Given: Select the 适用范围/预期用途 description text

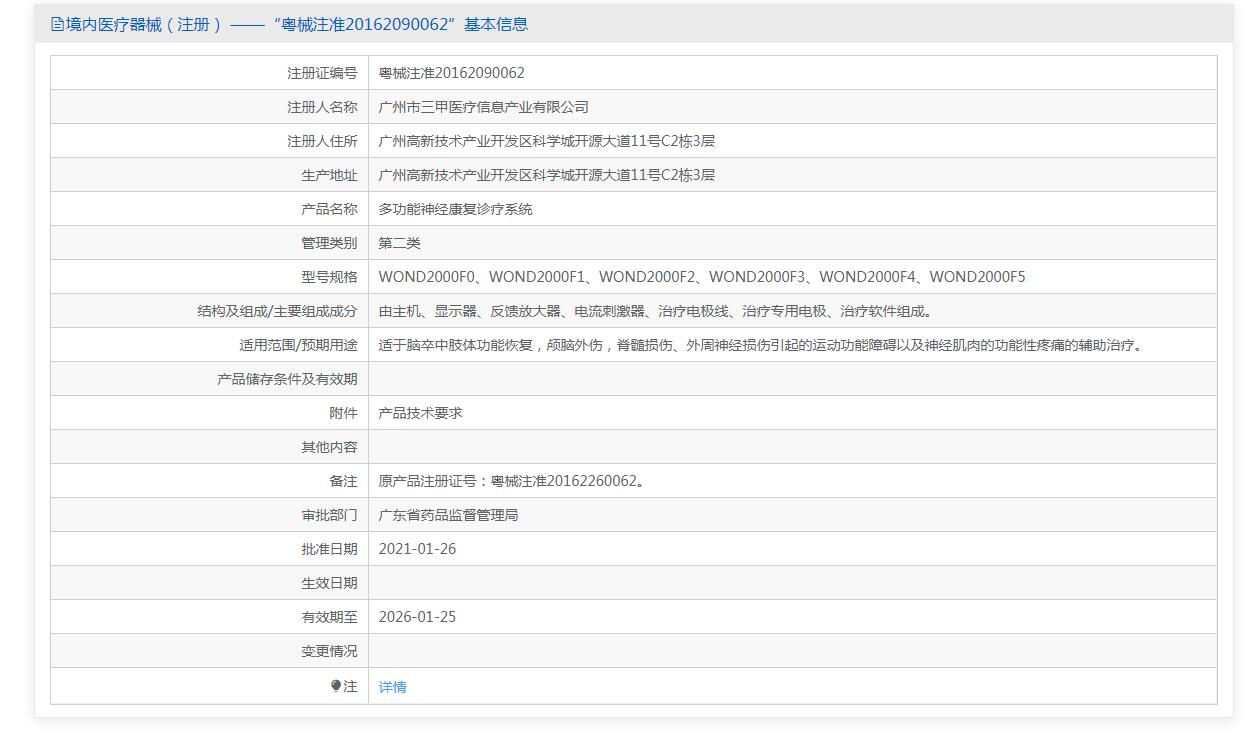Looking at the screenshot, I should click(760, 345).
